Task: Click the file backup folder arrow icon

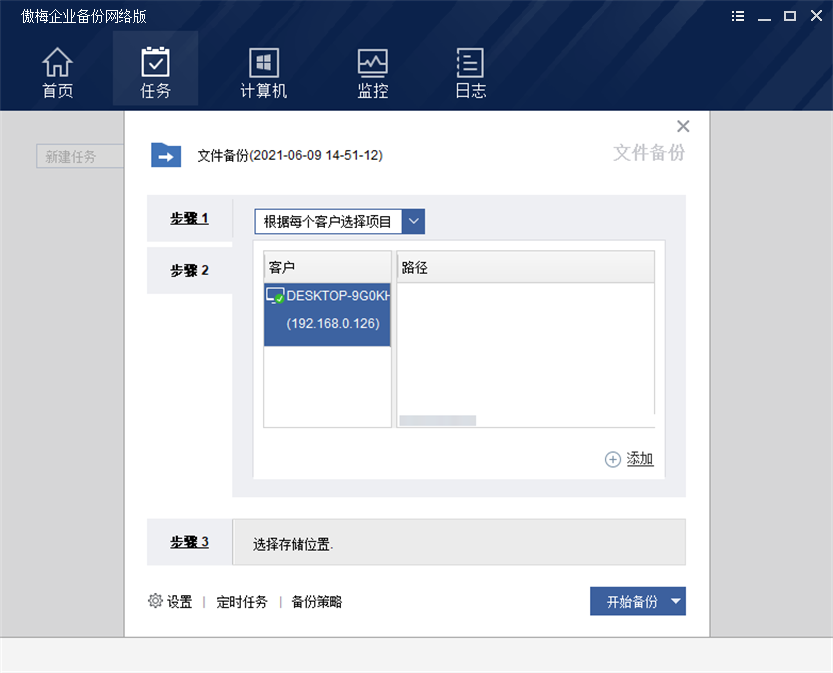Action: (166, 155)
